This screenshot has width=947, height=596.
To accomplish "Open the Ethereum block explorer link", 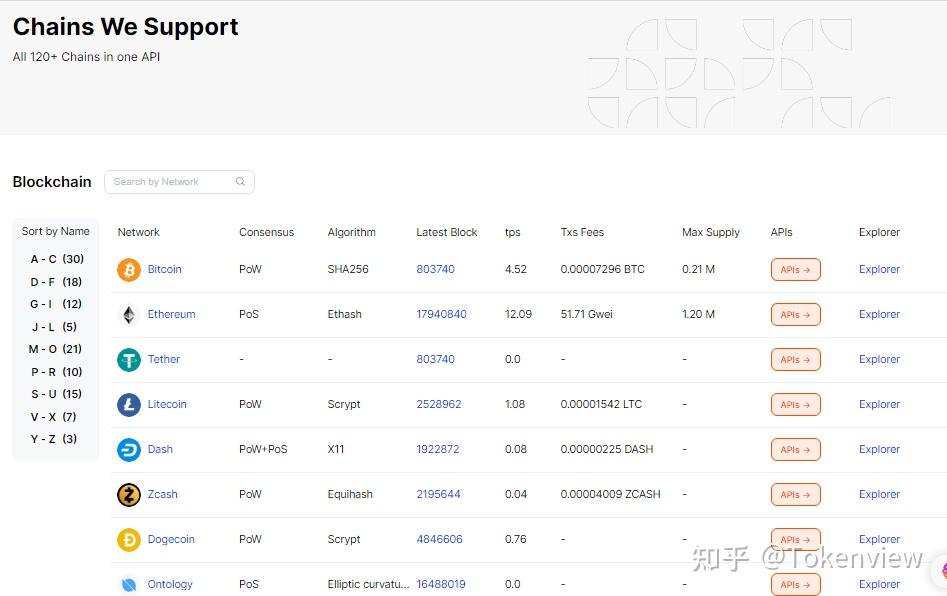I will (878, 314).
